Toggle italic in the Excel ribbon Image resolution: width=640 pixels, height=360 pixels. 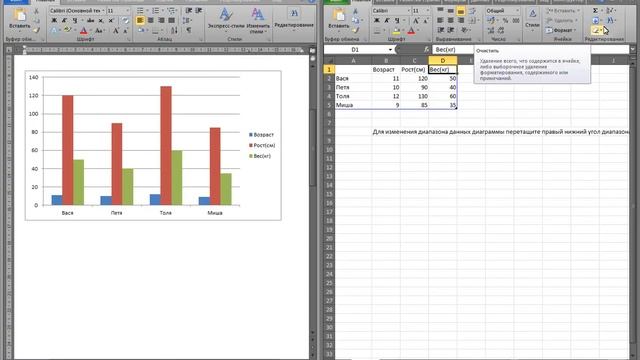click(386, 20)
